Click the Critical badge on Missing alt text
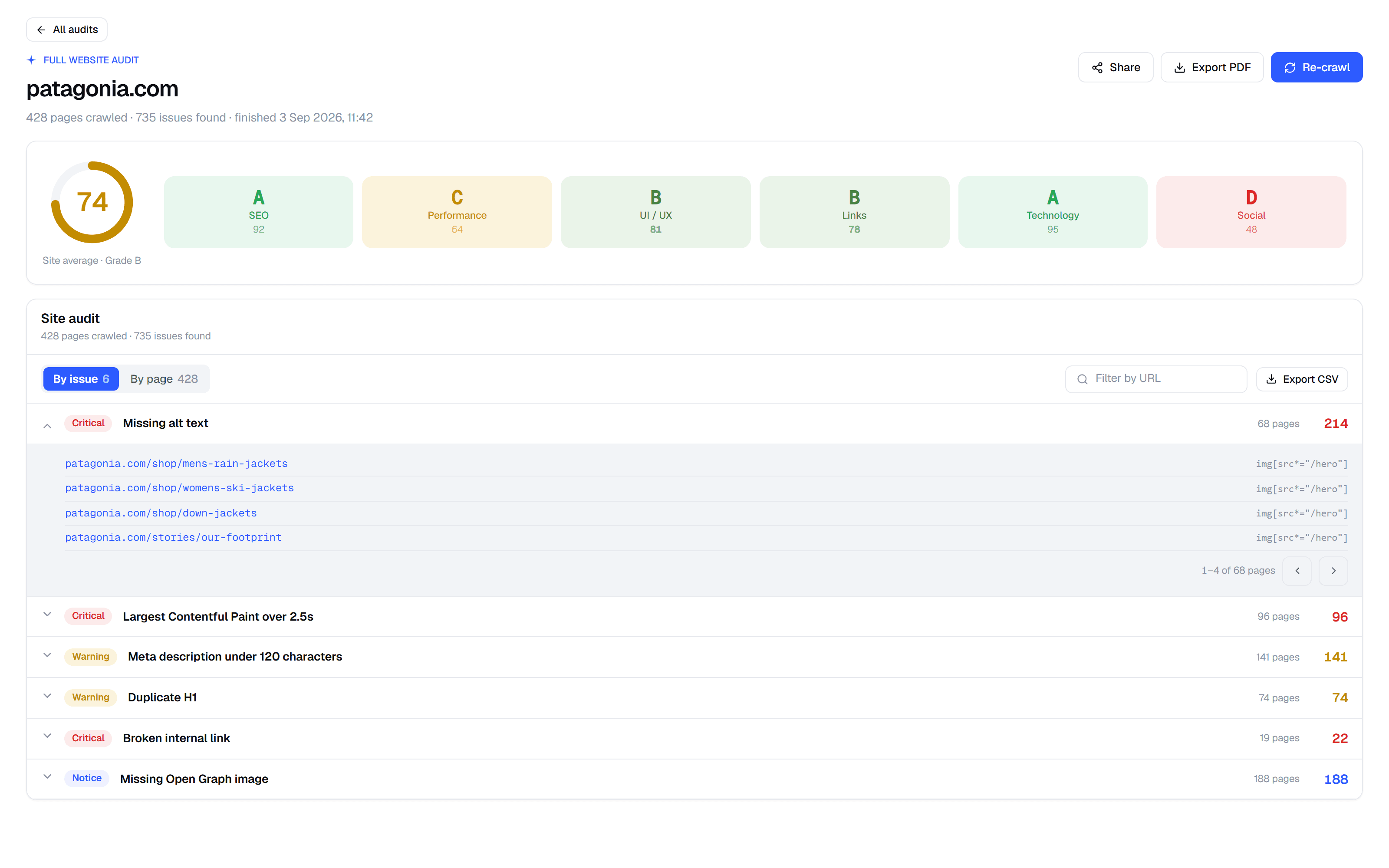The height and width of the screenshot is (868, 1389). click(88, 423)
